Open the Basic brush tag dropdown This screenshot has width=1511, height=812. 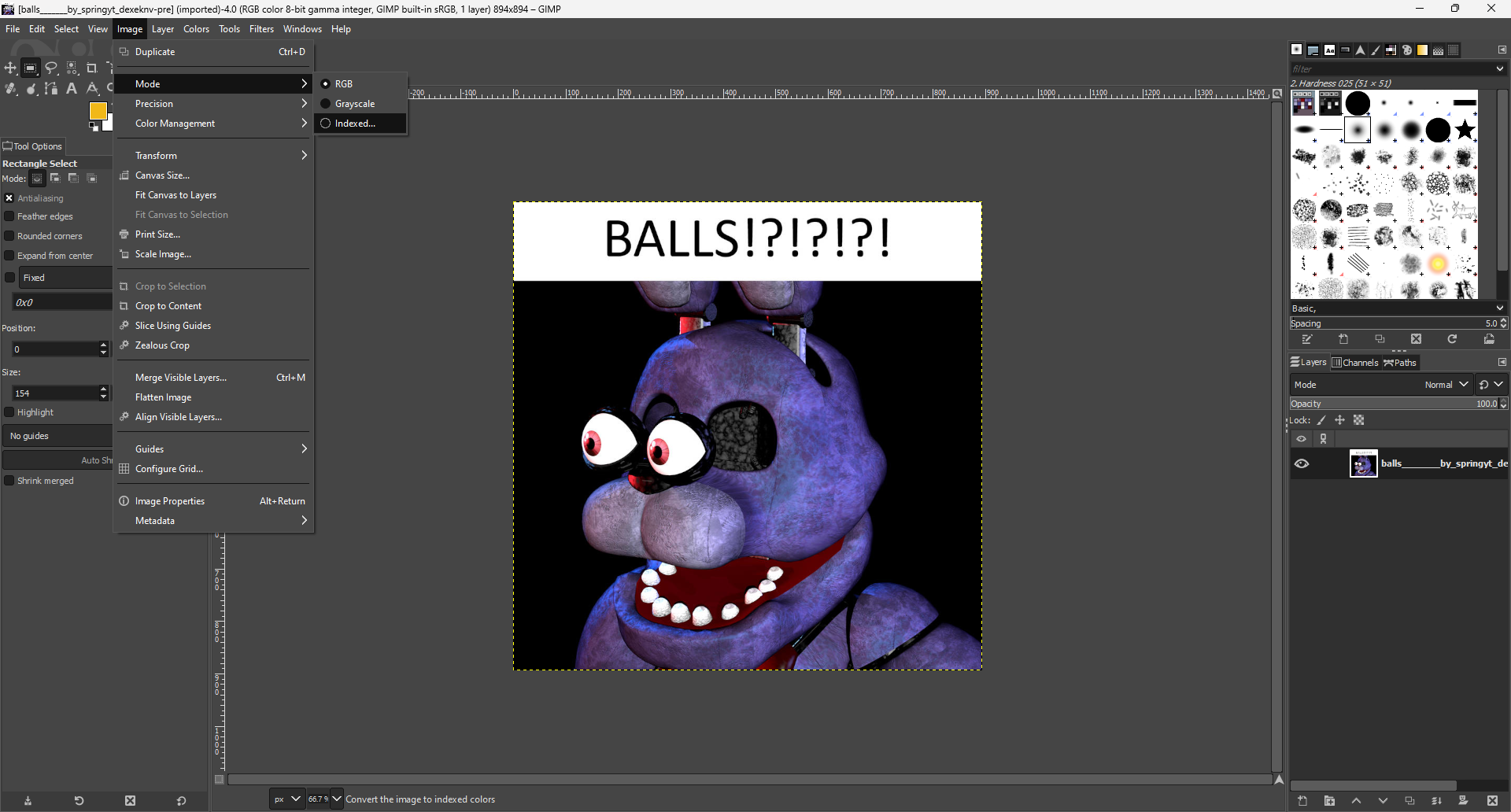[1499, 308]
